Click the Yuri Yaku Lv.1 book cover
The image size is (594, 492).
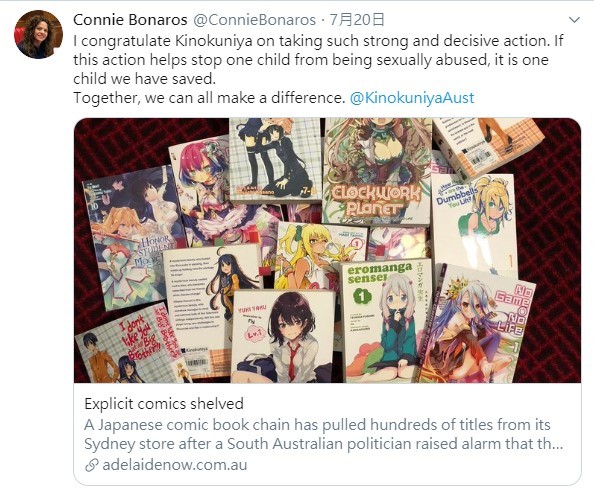(x=283, y=336)
